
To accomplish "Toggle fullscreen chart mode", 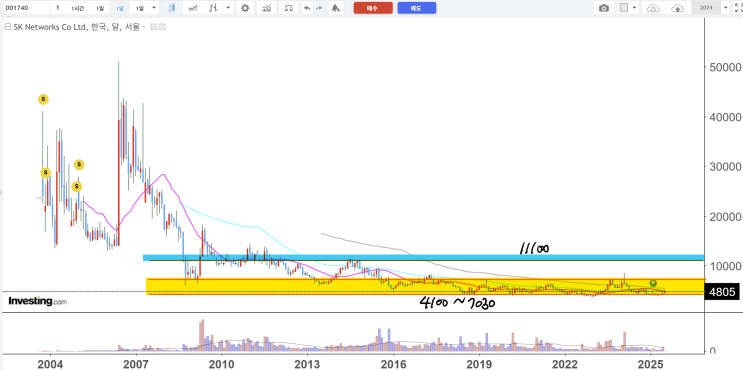I will point(738,8).
